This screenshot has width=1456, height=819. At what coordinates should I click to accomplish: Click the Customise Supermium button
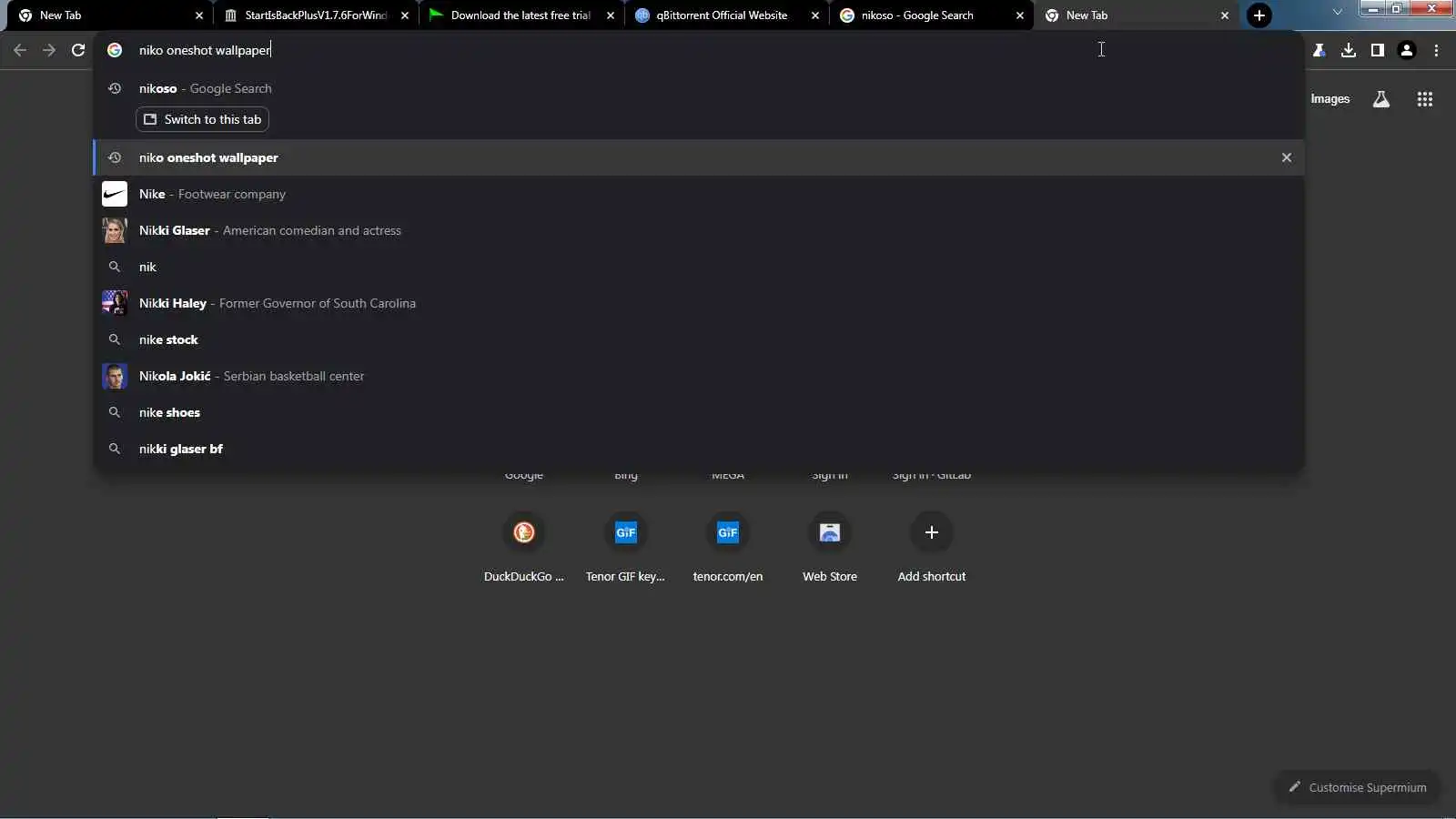pos(1357,788)
